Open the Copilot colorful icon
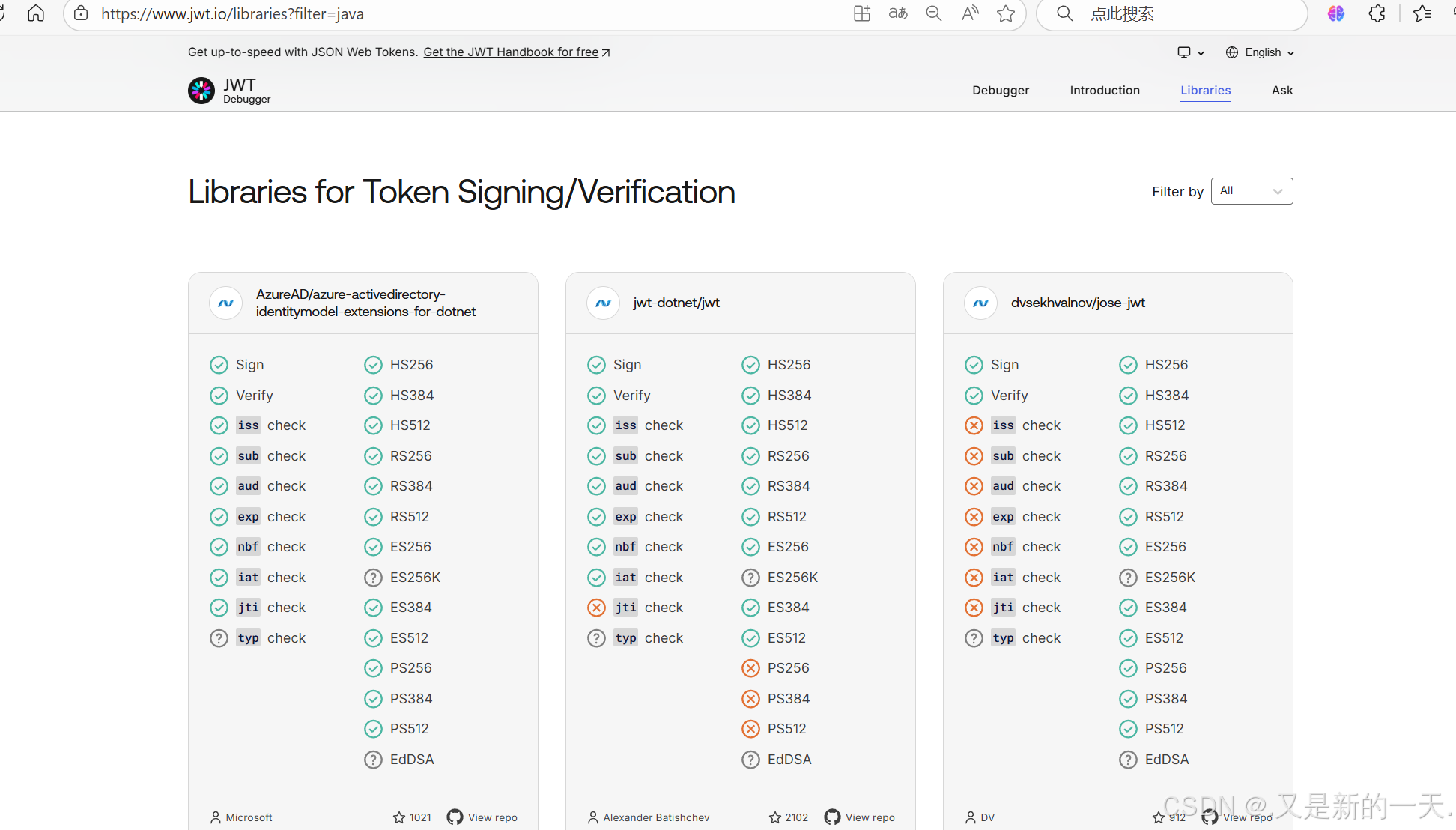 [1336, 13]
